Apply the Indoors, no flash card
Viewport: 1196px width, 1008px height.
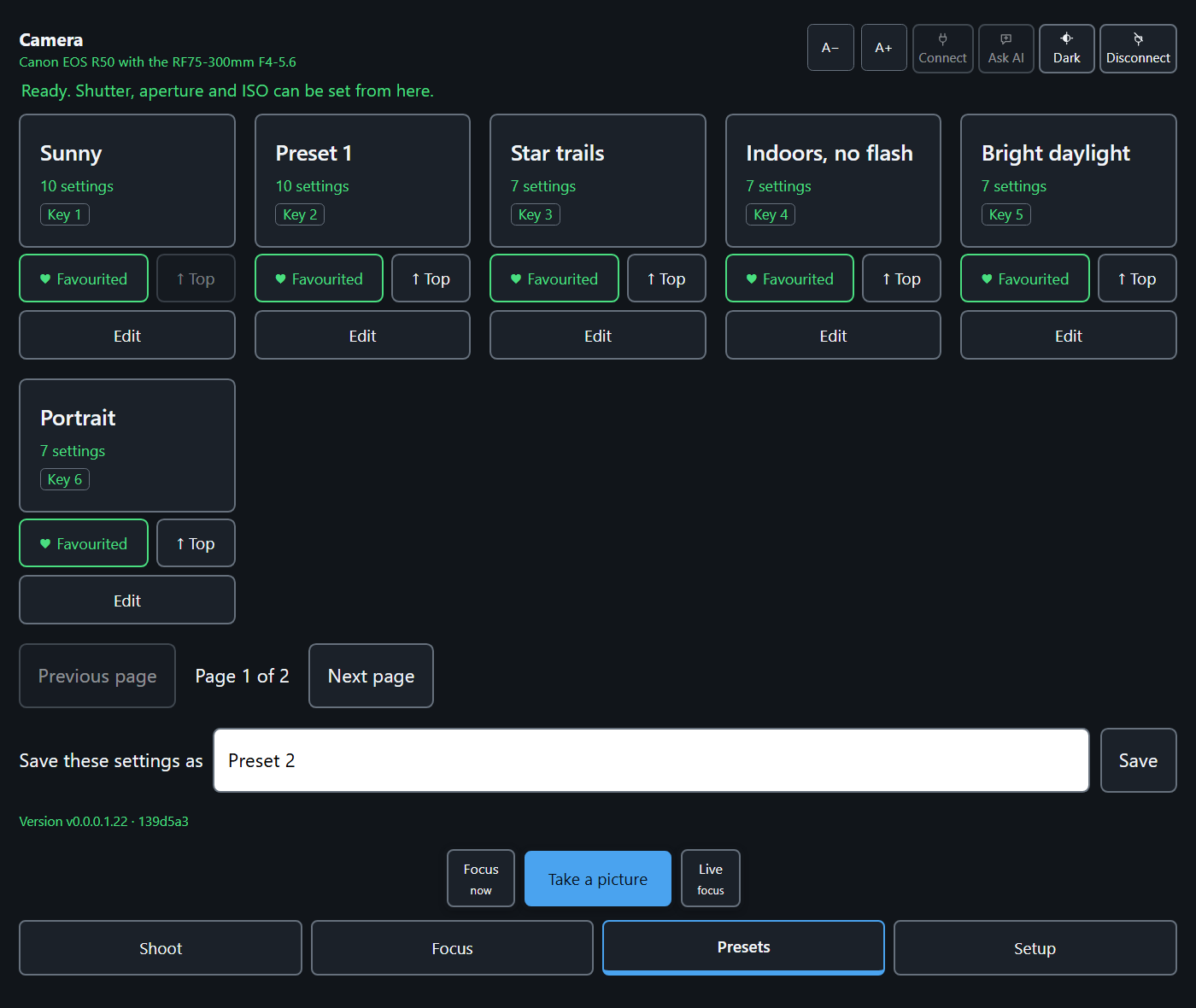[x=833, y=181]
